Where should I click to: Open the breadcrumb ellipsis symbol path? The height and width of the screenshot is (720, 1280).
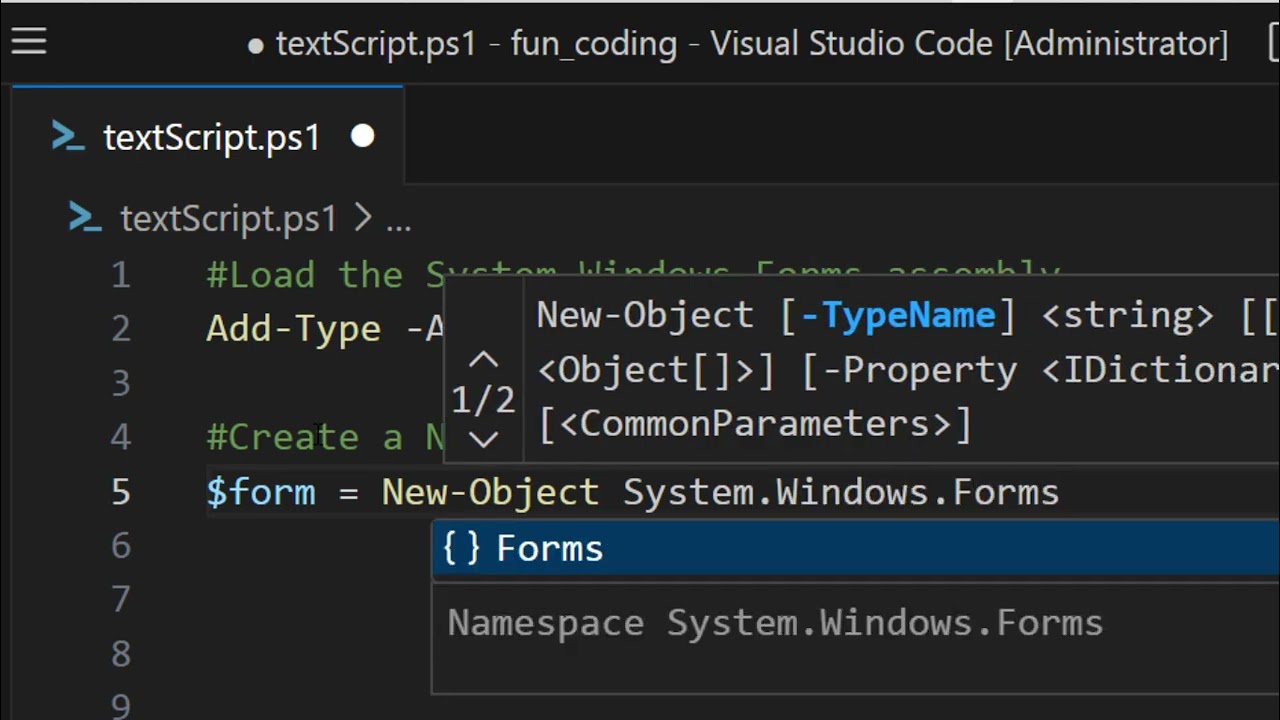pyautogui.click(x=399, y=221)
